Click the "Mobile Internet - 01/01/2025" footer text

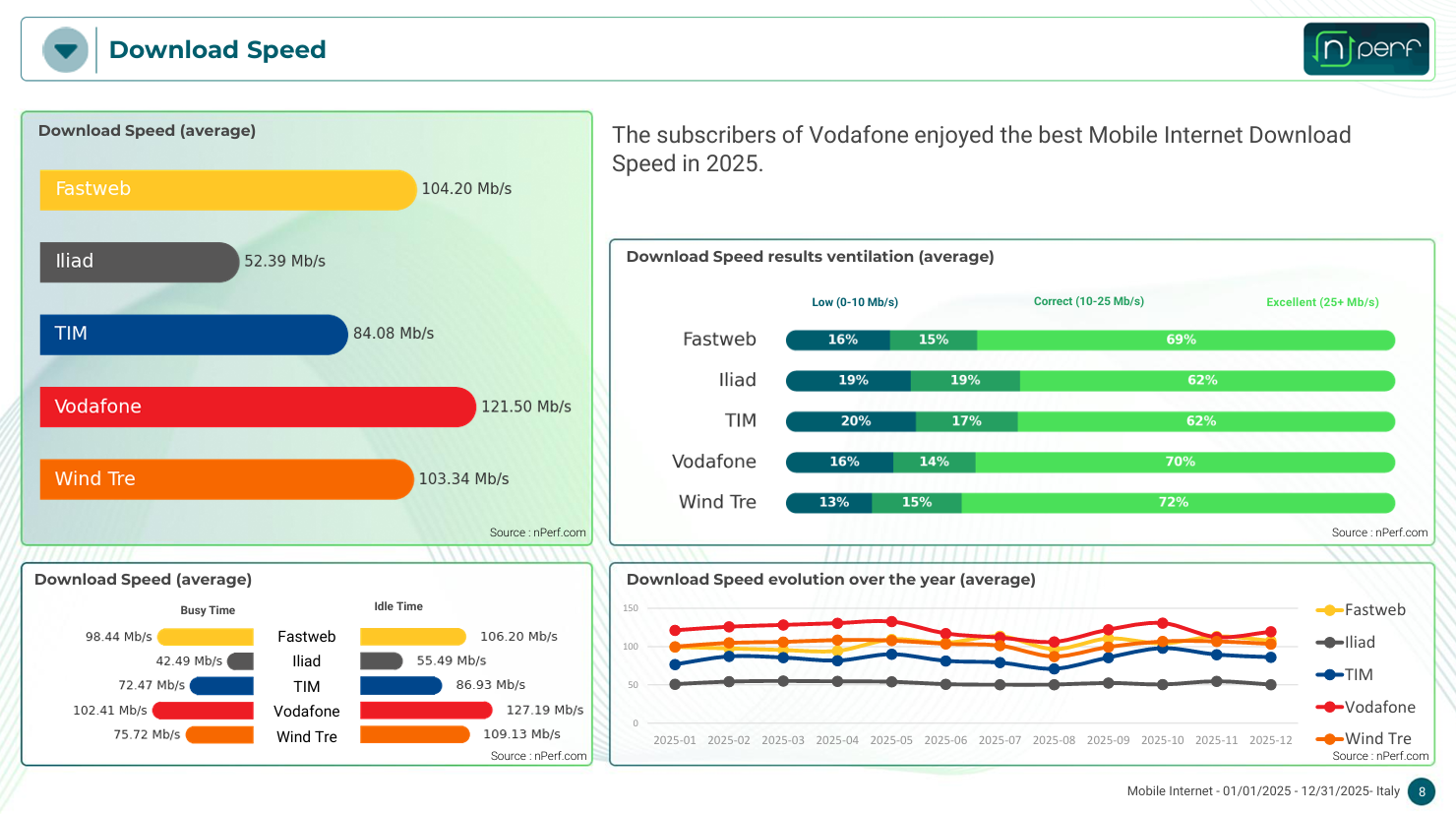click(x=1263, y=791)
